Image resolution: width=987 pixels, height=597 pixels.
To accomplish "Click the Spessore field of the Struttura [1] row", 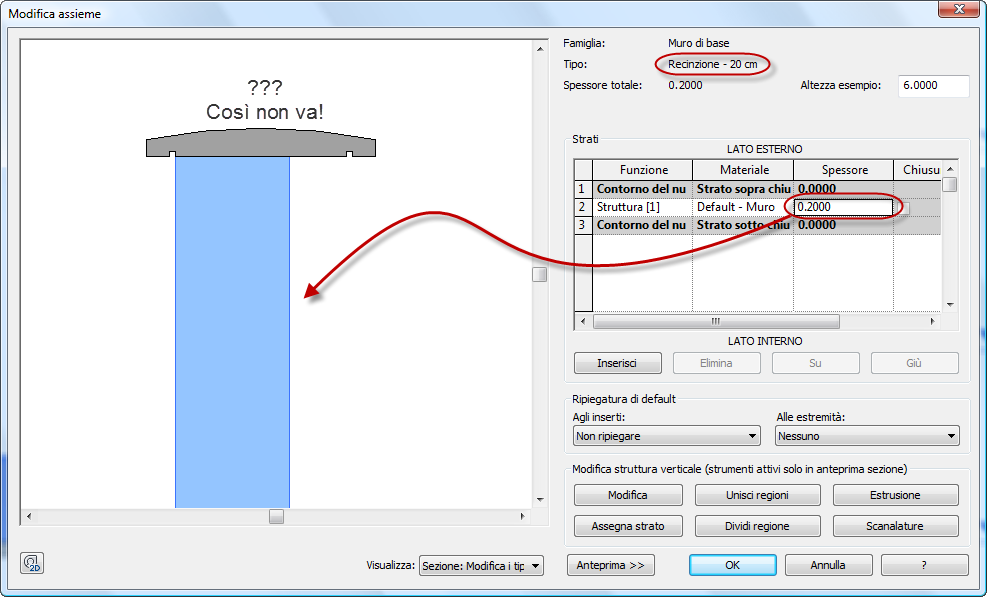I will pos(843,207).
